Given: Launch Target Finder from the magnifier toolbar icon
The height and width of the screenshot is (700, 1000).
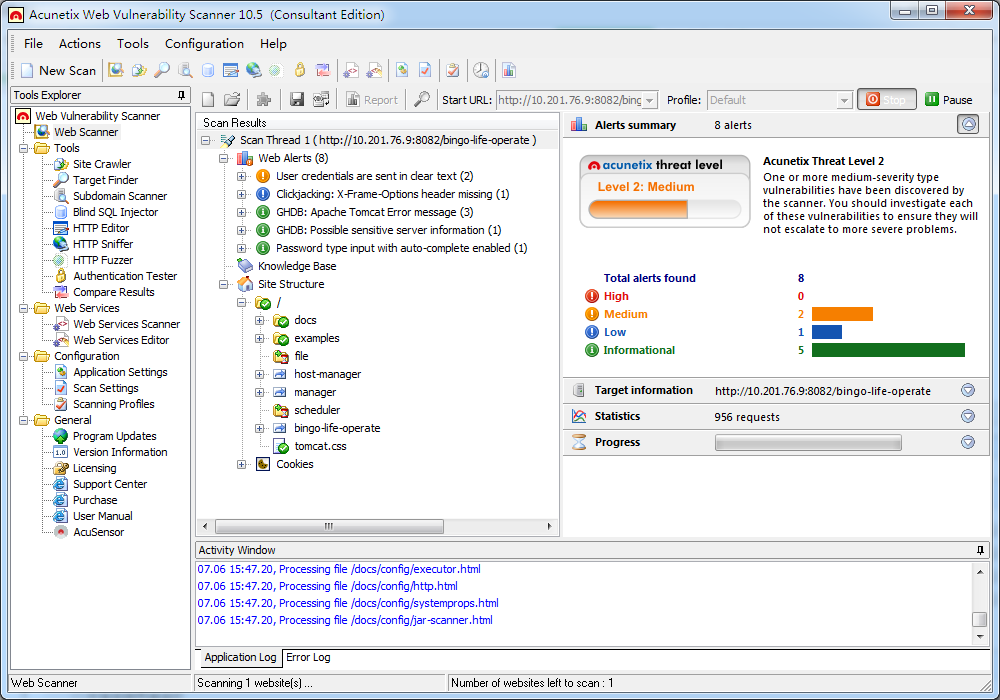Looking at the screenshot, I should [x=162, y=70].
